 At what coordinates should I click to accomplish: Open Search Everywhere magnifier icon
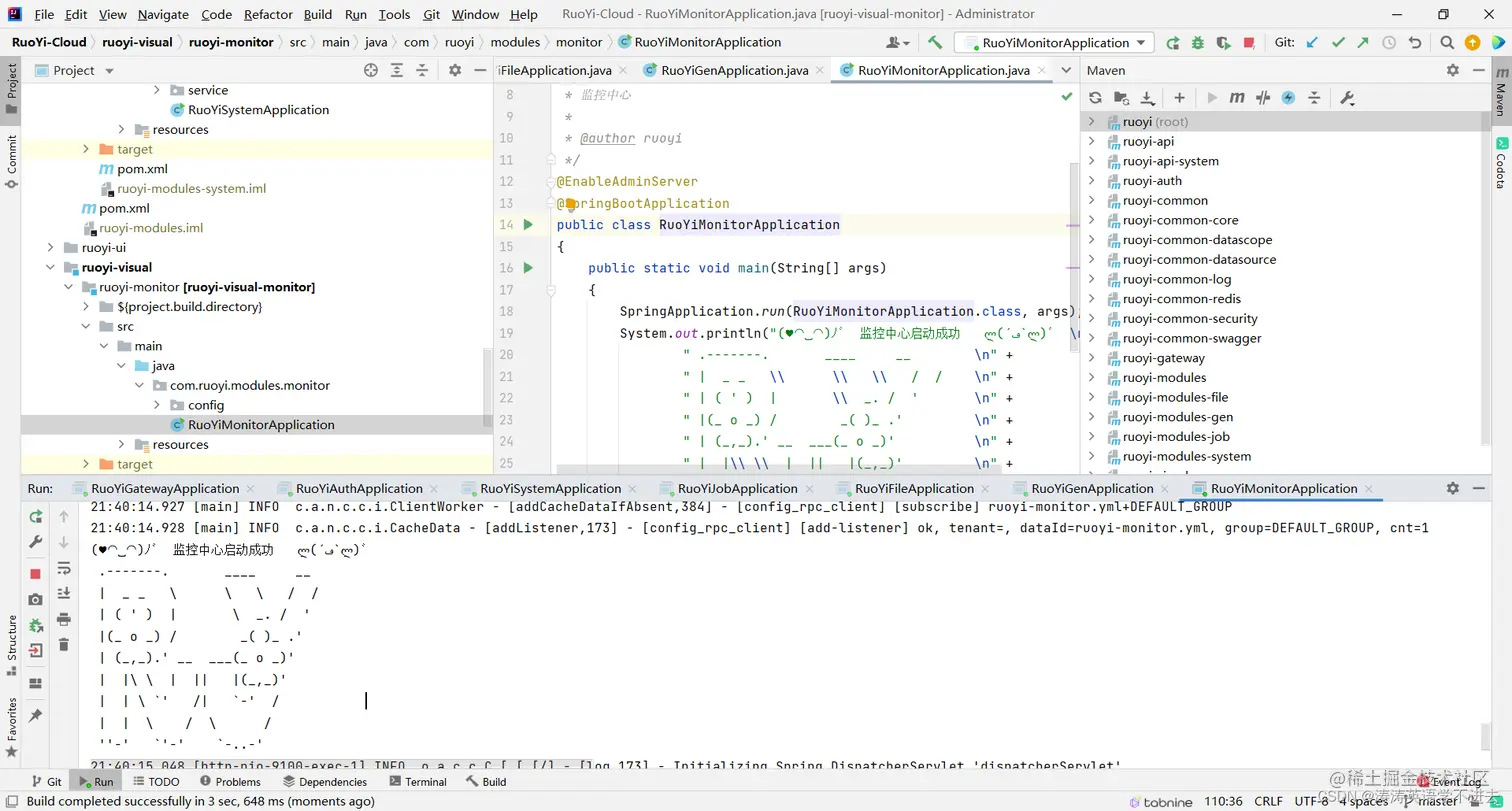(x=1447, y=43)
